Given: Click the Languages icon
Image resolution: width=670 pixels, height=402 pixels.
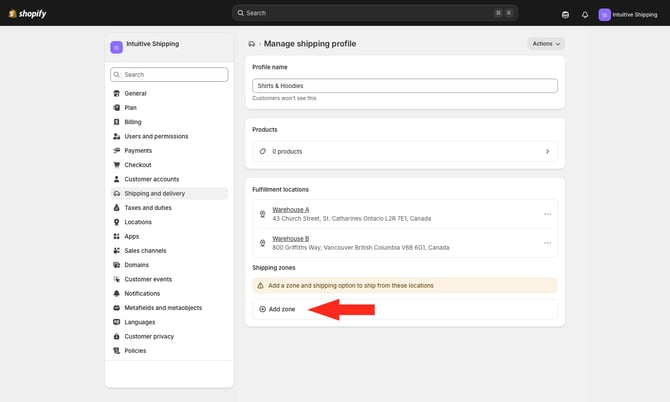Looking at the screenshot, I should tap(116, 322).
